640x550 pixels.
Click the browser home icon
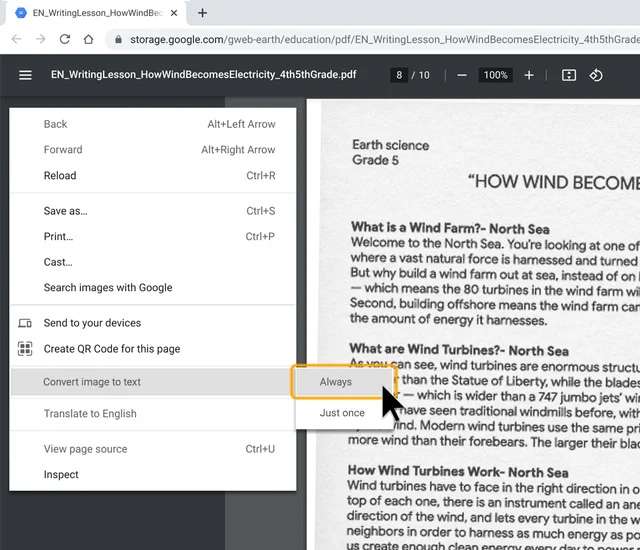coord(89,39)
